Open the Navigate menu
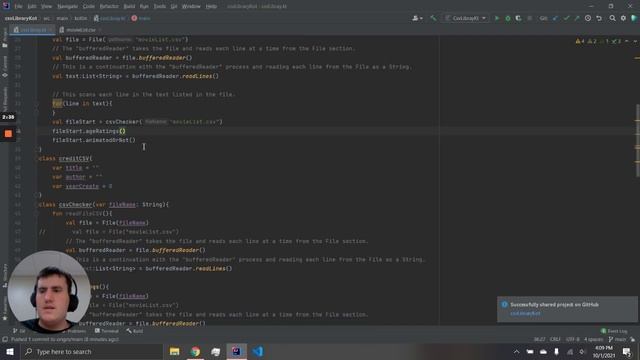Screen dimensions: 640x360 (67, 7)
